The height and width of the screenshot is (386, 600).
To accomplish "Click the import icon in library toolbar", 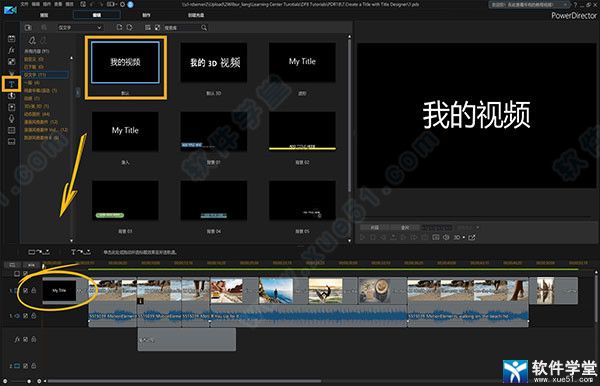I will tap(28, 28).
